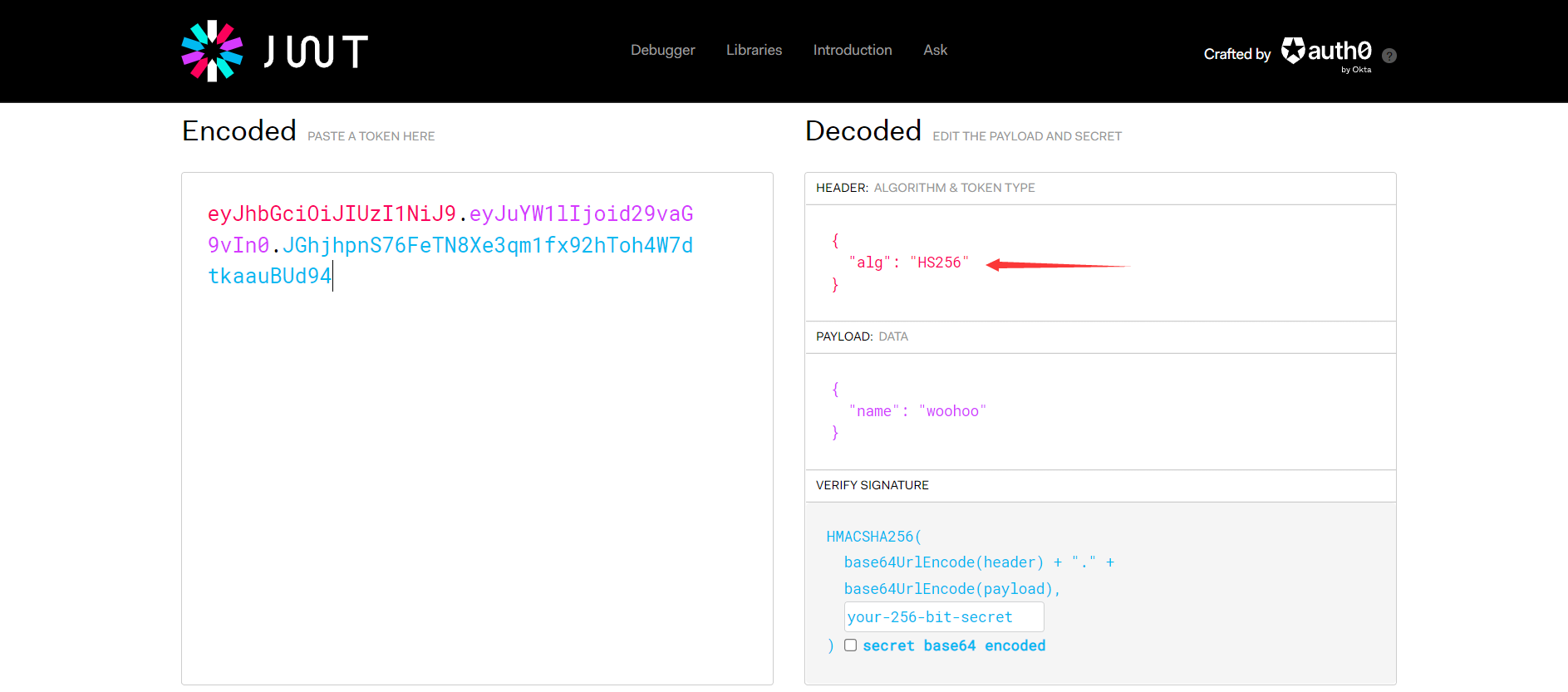This screenshot has width=1568, height=692.
Task: Click the colorful JWT pinwheel logo icon
Action: pyautogui.click(x=212, y=51)
